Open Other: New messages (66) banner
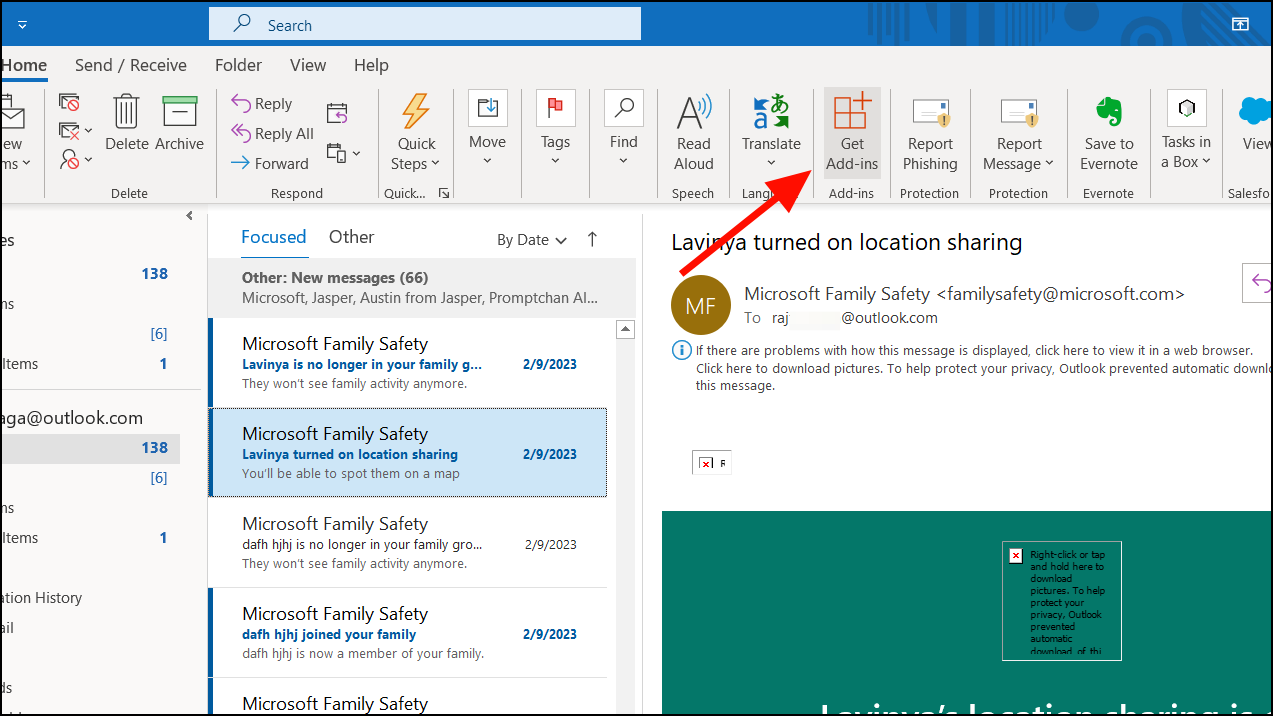 [422, 288]
